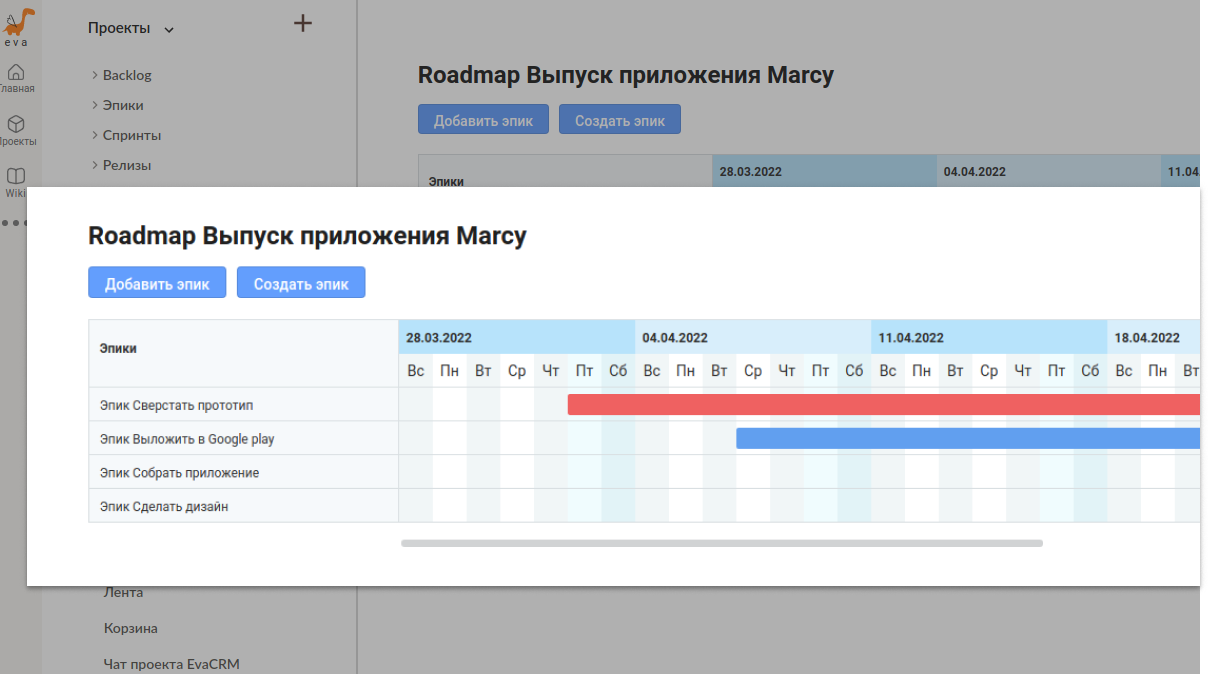Select the red Сверстать прототип timeline bar
This screenshot has width=1210, height=674.
click(884, 404)
